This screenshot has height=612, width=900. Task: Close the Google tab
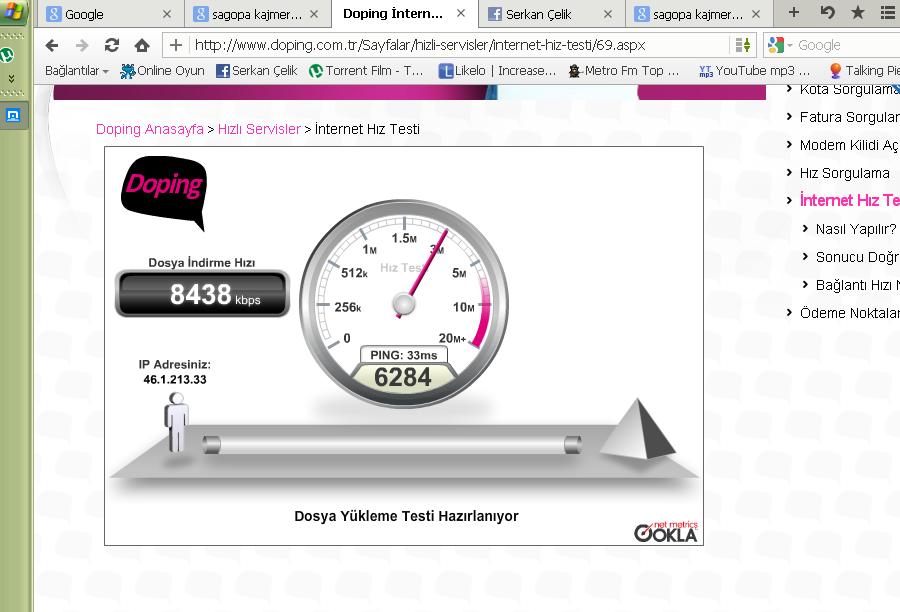[167, 15]
